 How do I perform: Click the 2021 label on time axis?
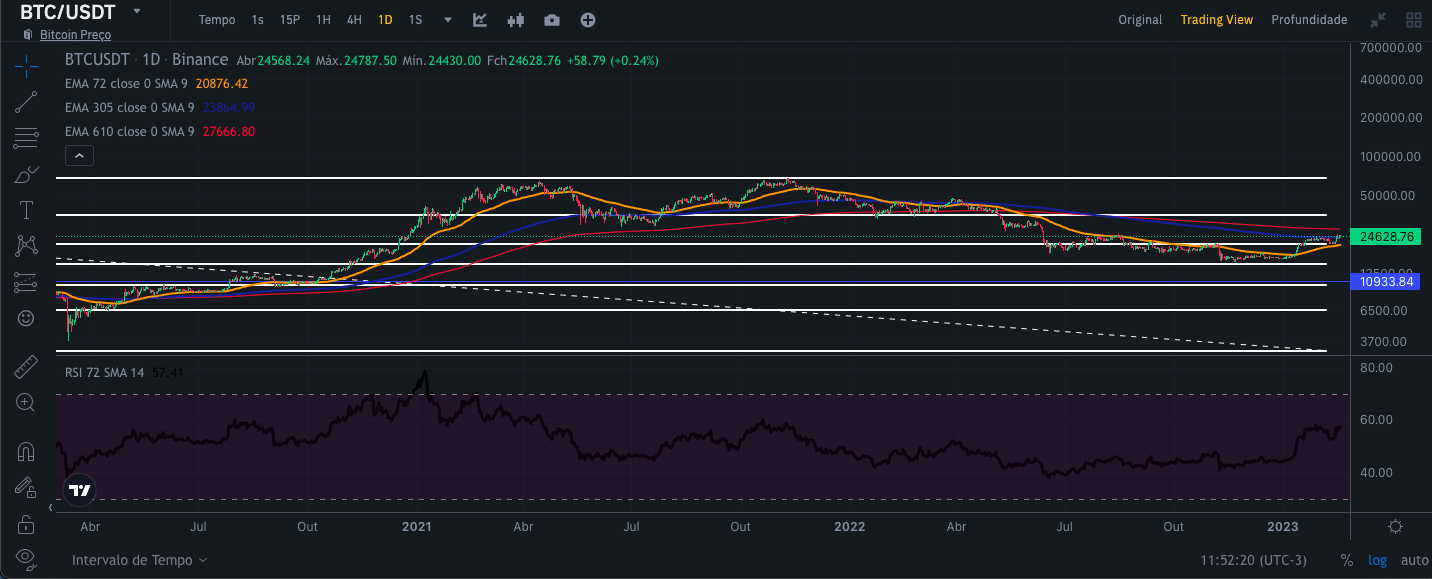[x=416, y=526]
